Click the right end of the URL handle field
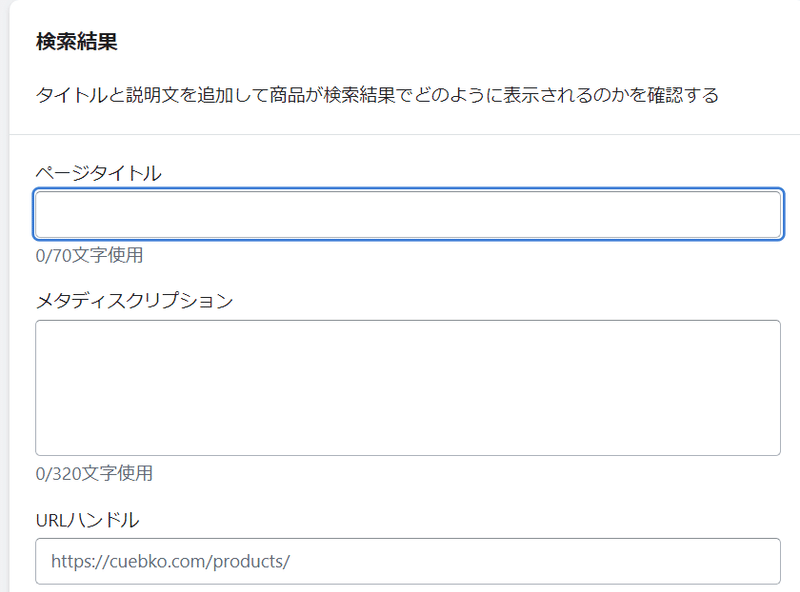The height and width of the screenshot is (592, 800). pos(765,561)
